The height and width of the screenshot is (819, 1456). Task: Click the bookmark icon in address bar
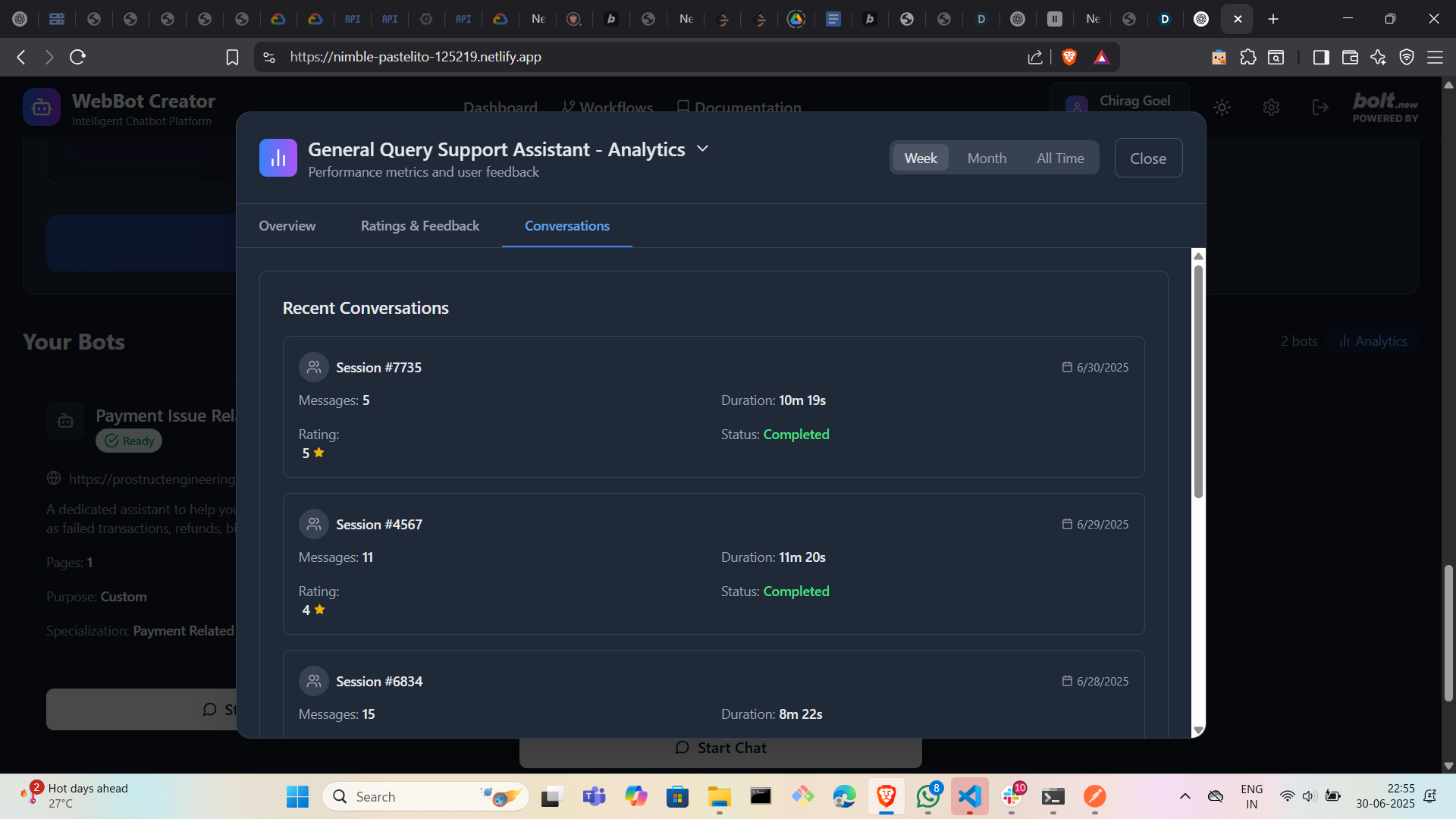pyautogui.click(x=232, y=57)
